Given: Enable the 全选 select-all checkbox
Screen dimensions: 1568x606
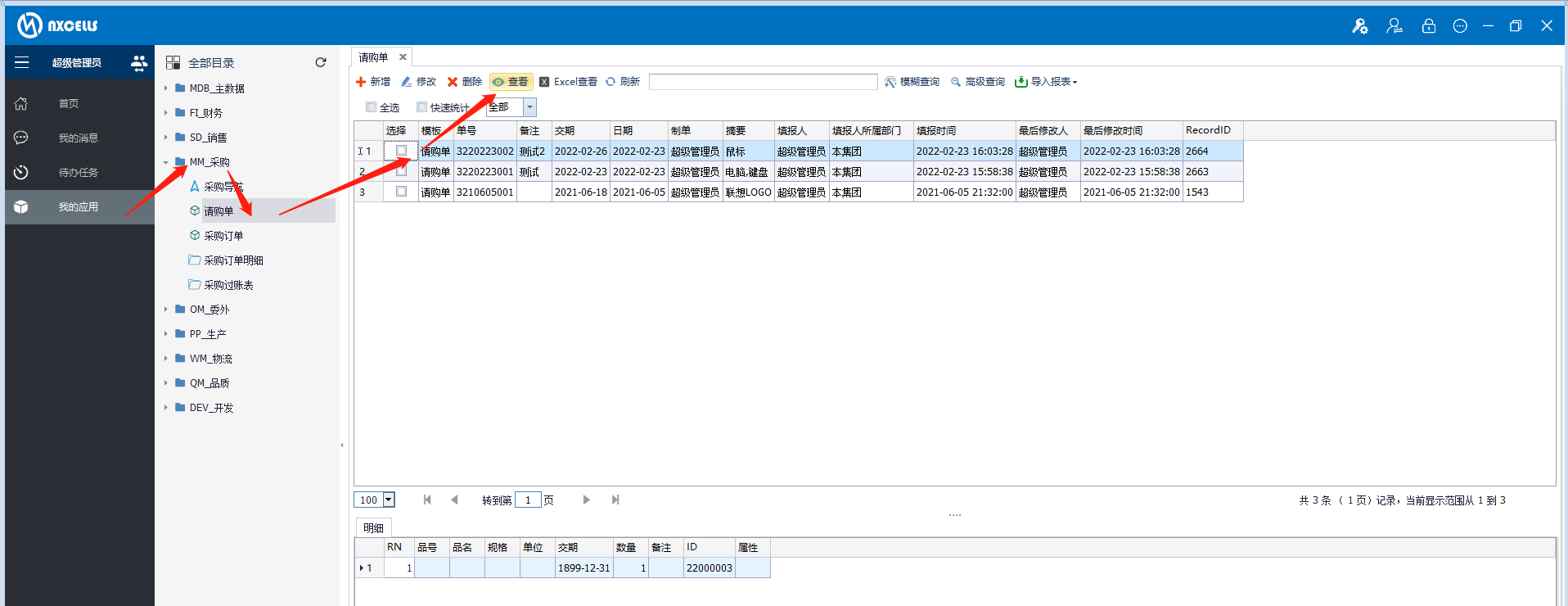Looking at the screenshot, I should point(372,107).
